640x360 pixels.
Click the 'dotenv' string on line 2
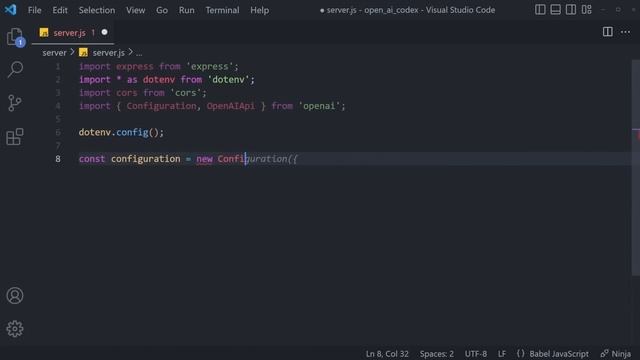coord(229,80)
